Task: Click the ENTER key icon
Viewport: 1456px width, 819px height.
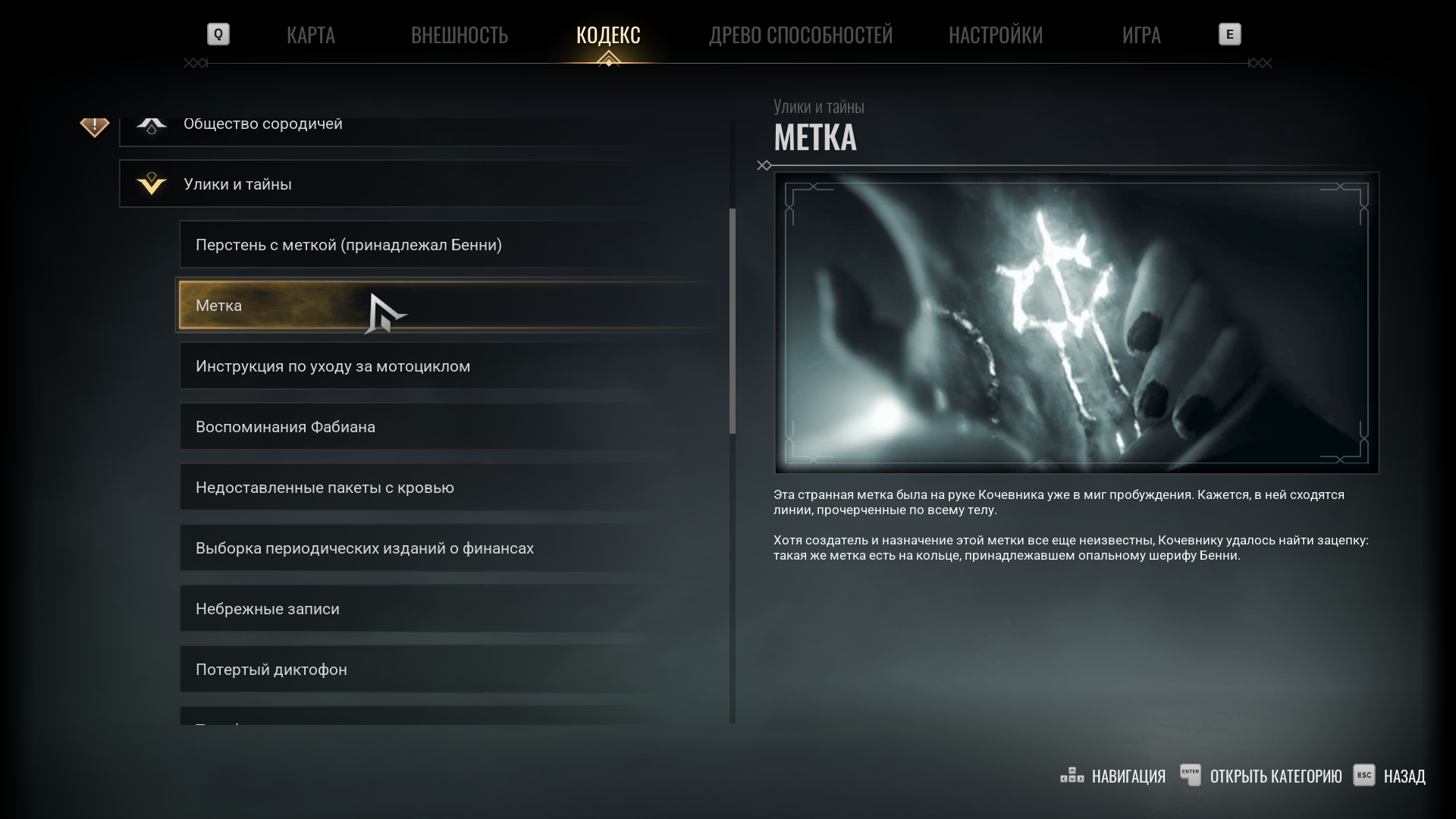Action: pyautogui.click(x=1191, y=775)
